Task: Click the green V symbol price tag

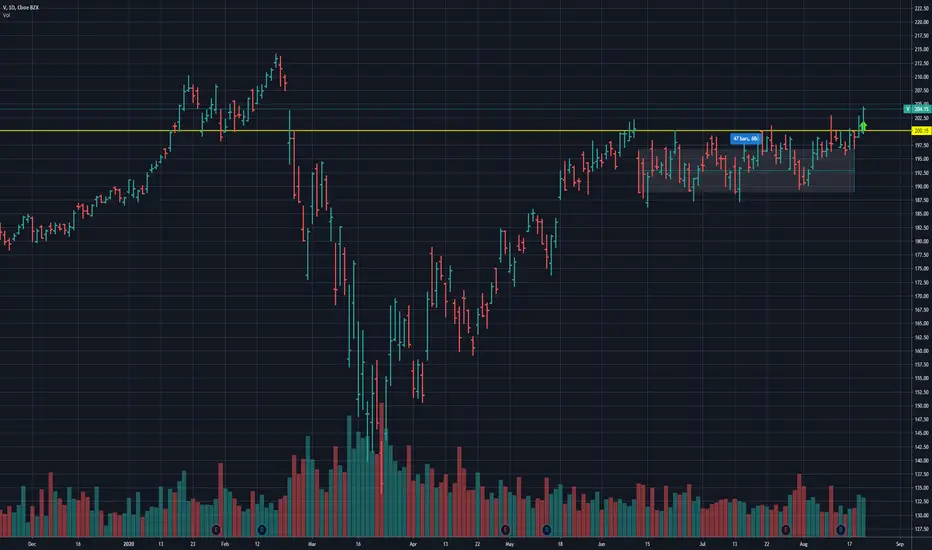Action: point(908,109)
